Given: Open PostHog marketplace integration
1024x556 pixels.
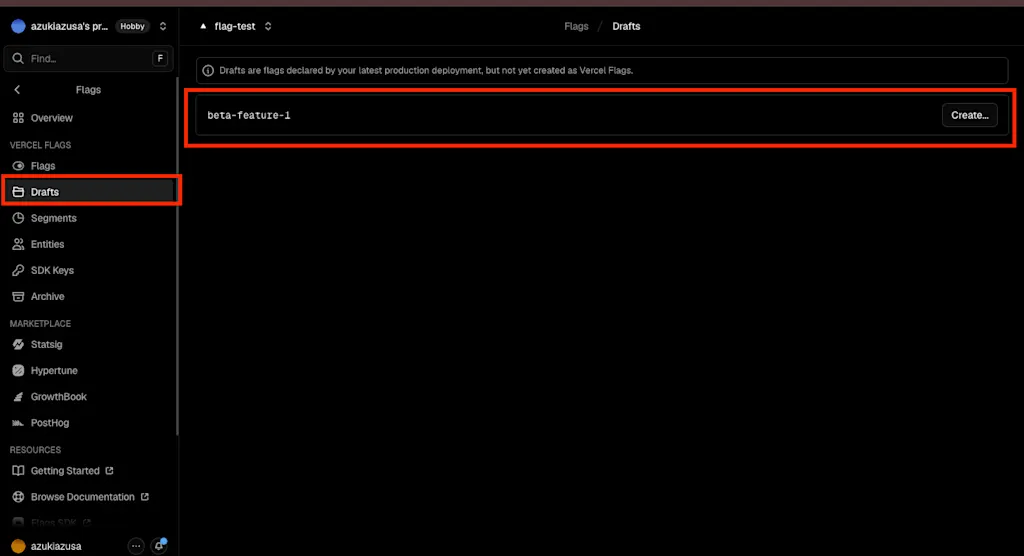Looking at the screenshot, I should [x=88, y=423].
